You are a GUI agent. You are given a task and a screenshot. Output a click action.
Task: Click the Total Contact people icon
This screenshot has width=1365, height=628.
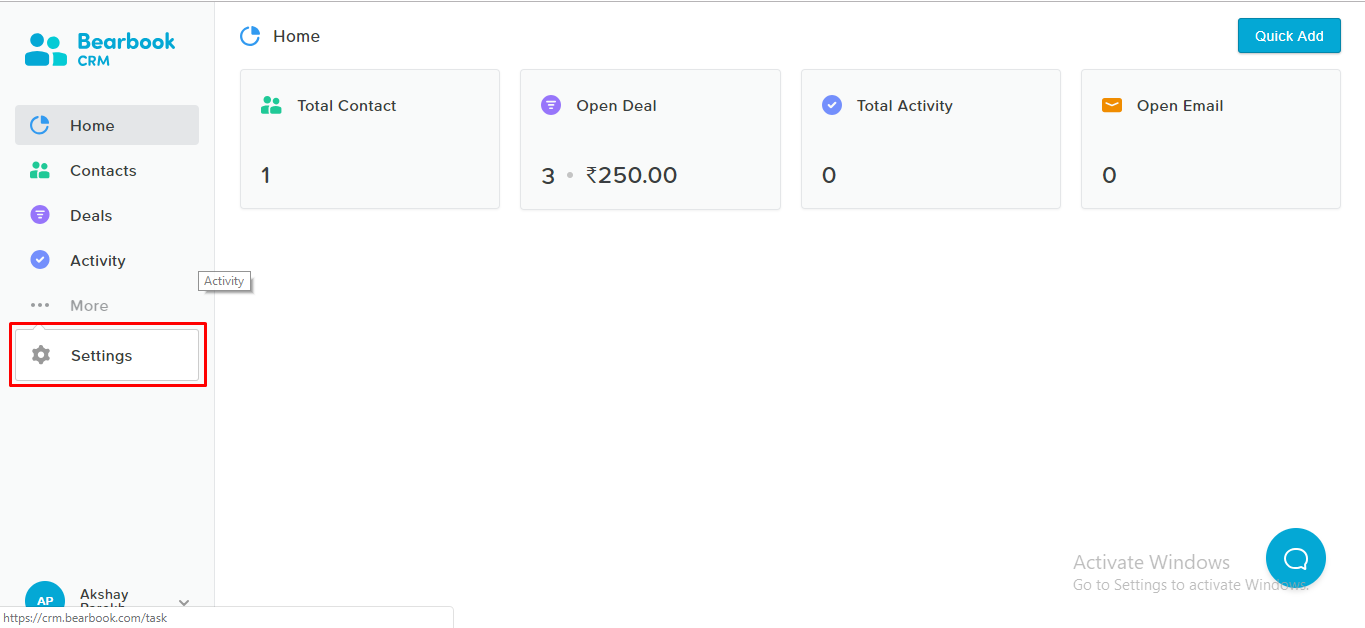(x=271, y=105)
